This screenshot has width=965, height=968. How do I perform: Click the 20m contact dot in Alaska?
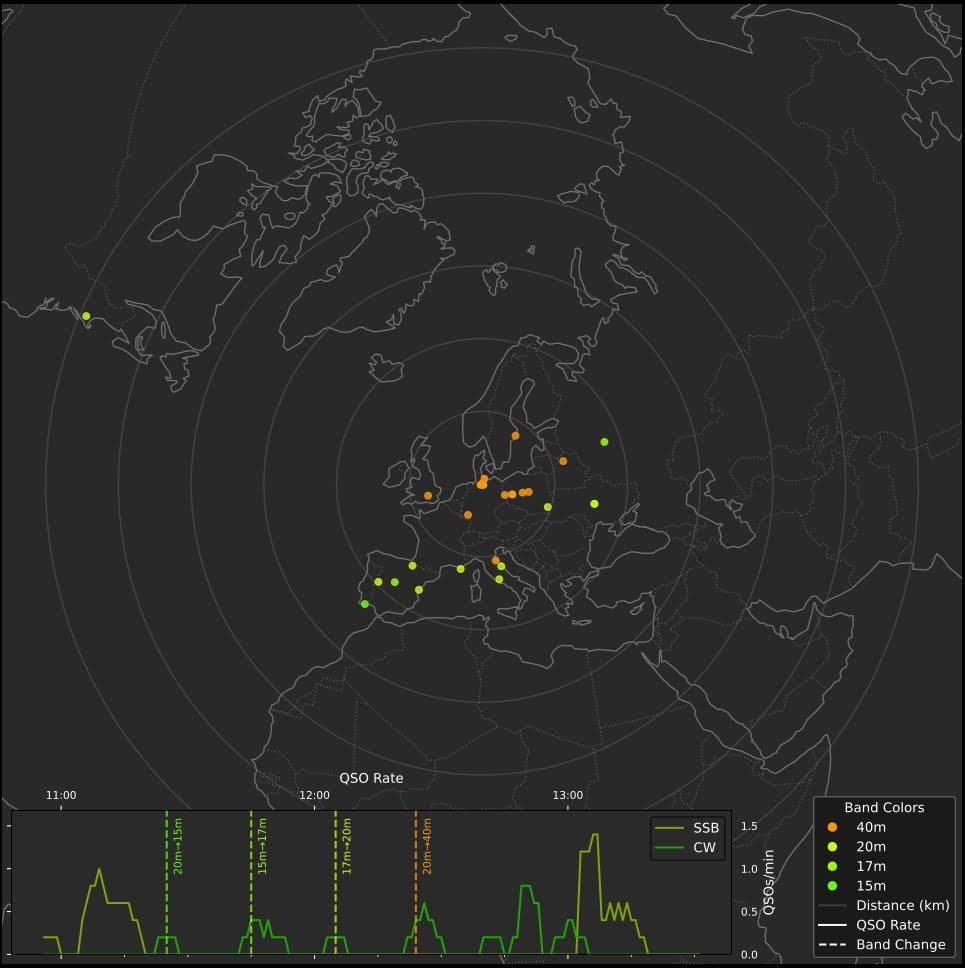[86, 316]
